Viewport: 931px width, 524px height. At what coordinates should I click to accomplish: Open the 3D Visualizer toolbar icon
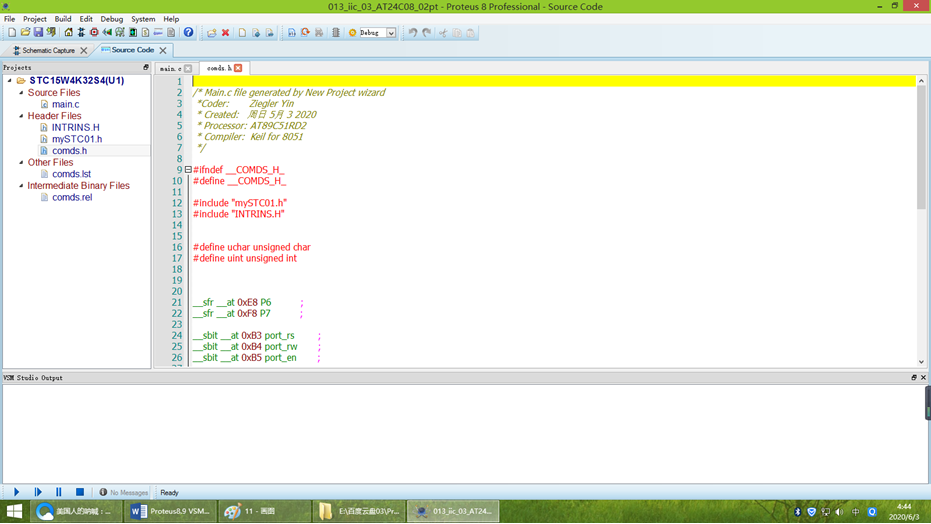(x=107, y=33)
